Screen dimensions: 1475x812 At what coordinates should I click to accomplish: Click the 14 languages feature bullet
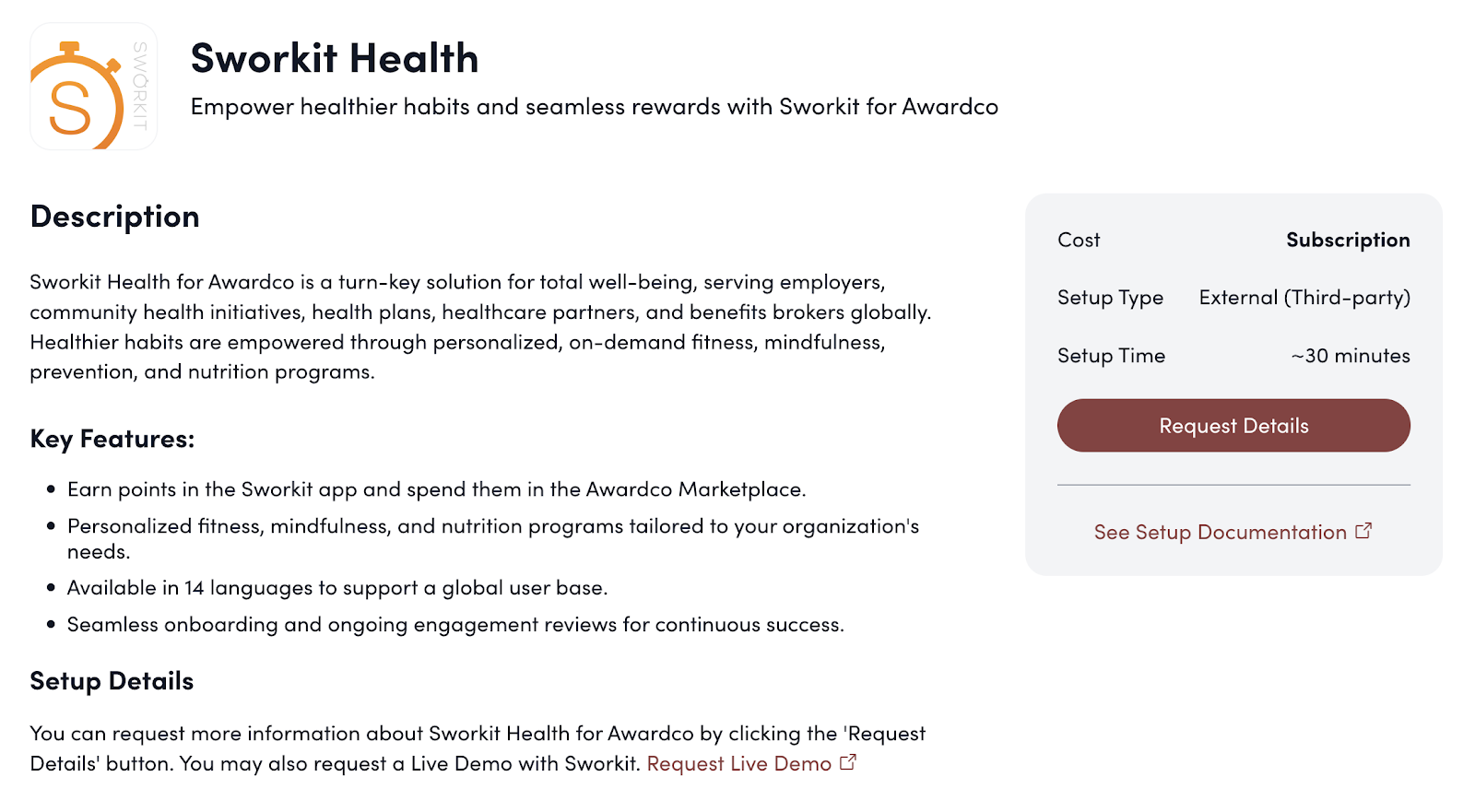click(336, 588)
